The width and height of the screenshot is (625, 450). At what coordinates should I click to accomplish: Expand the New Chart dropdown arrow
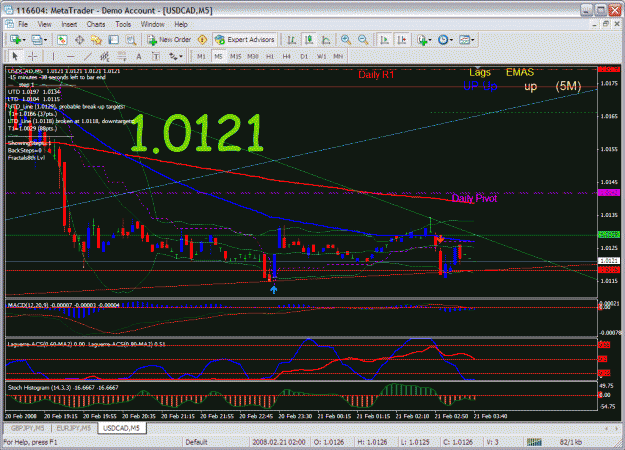[24, 40]
